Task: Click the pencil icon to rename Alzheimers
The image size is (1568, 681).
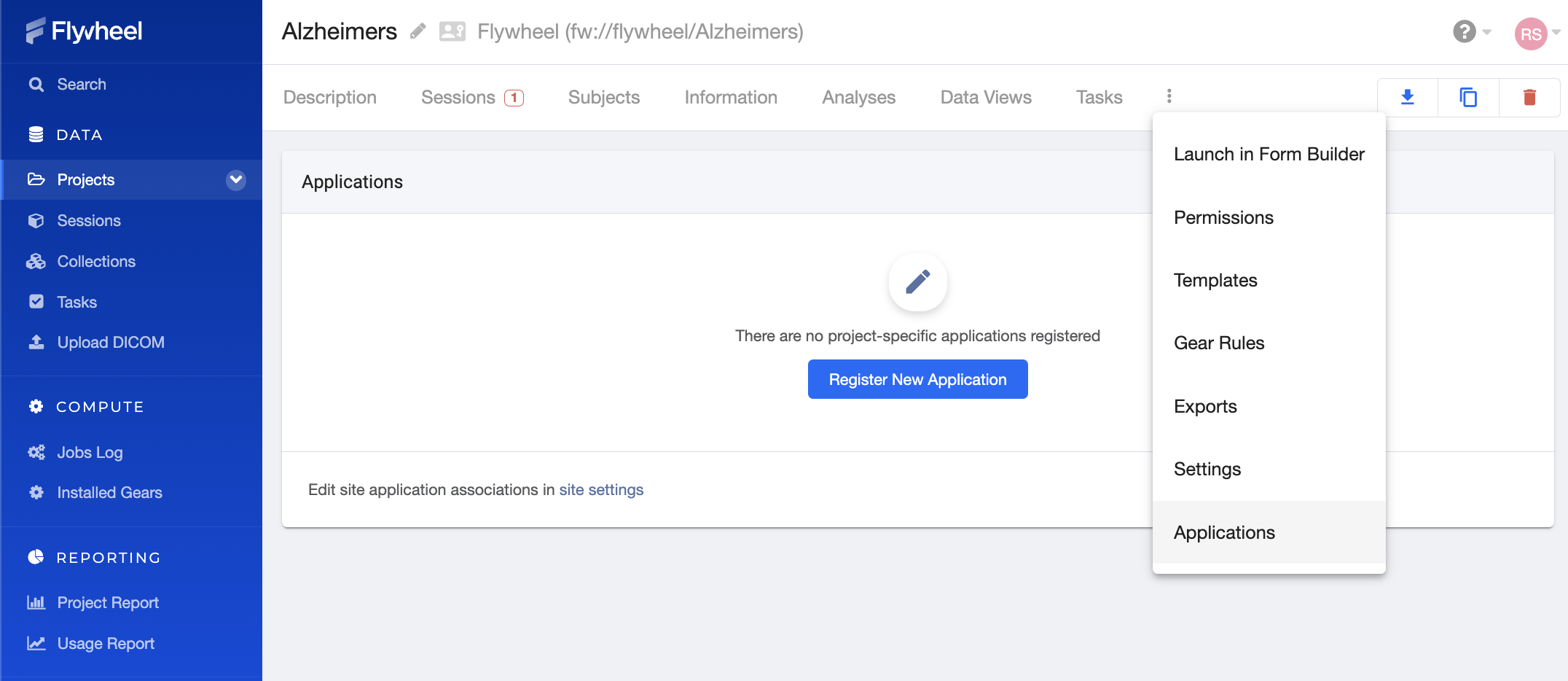Action: (x=418, y=31)
